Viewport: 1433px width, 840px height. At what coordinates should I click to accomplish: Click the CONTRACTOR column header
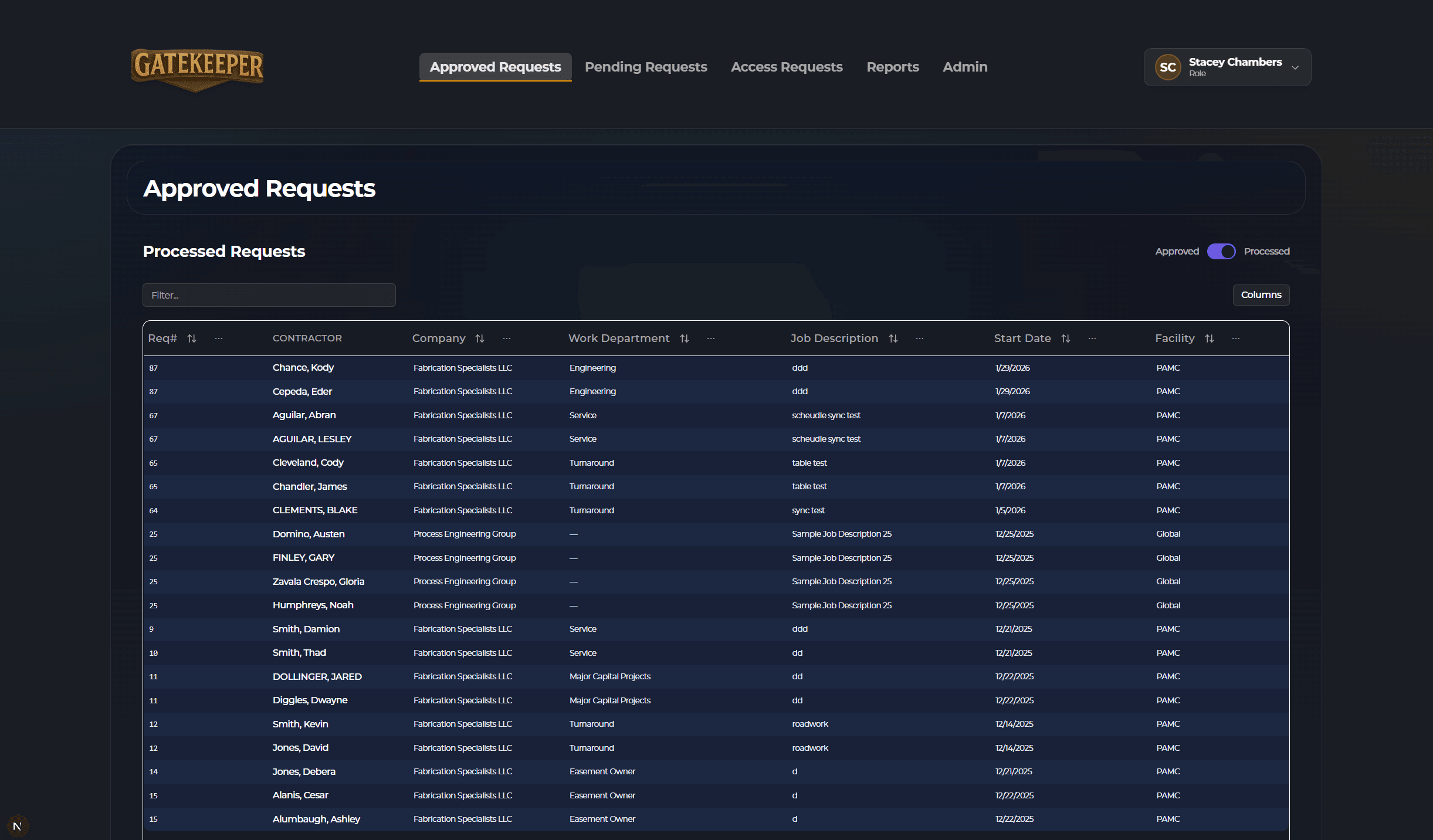pos(307,338)
